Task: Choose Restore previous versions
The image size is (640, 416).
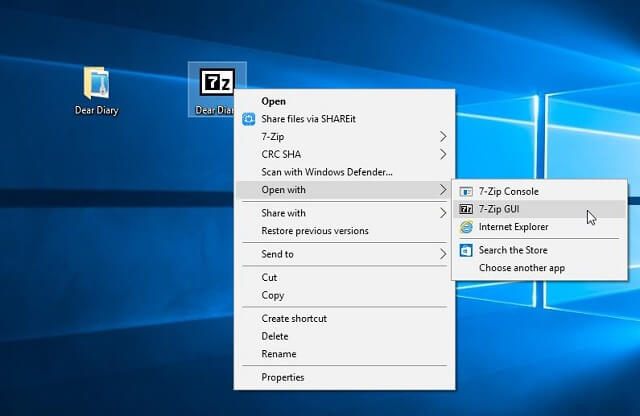Action: (344, 231)
